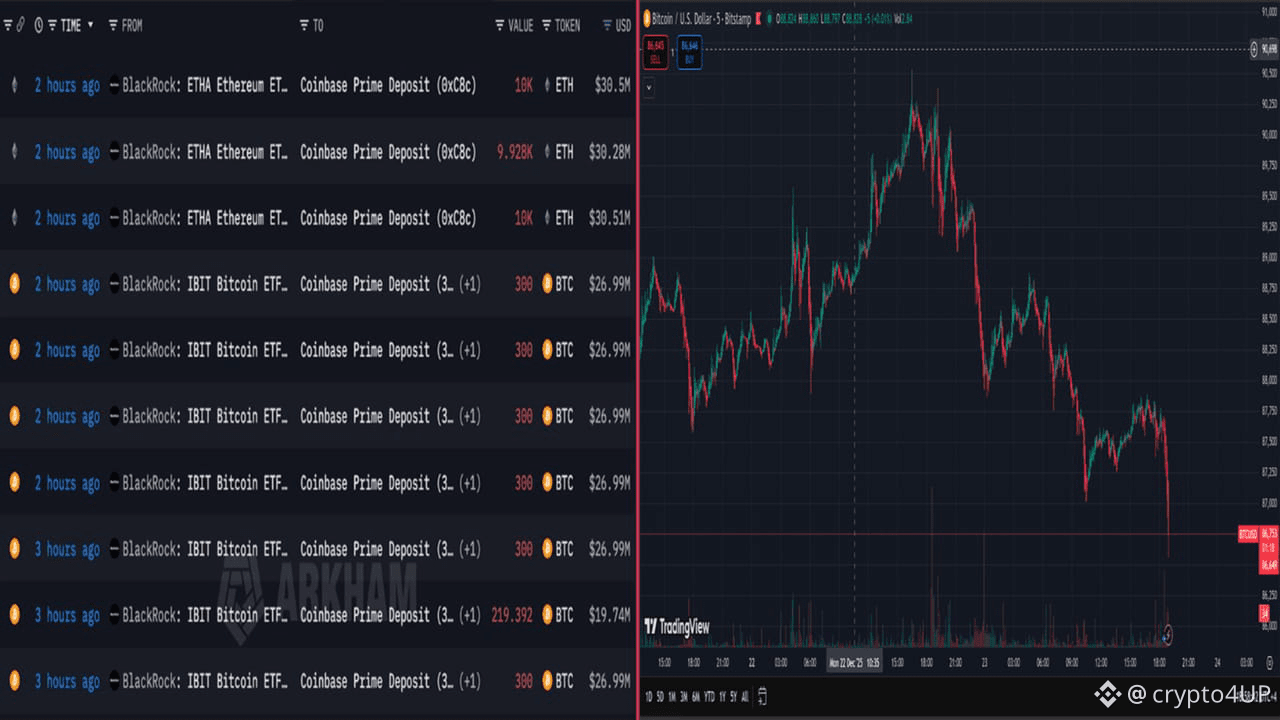The width and height of the screenshot is (1280, 720).
Task: Select the YTD time range
Action: pos(708,697)
